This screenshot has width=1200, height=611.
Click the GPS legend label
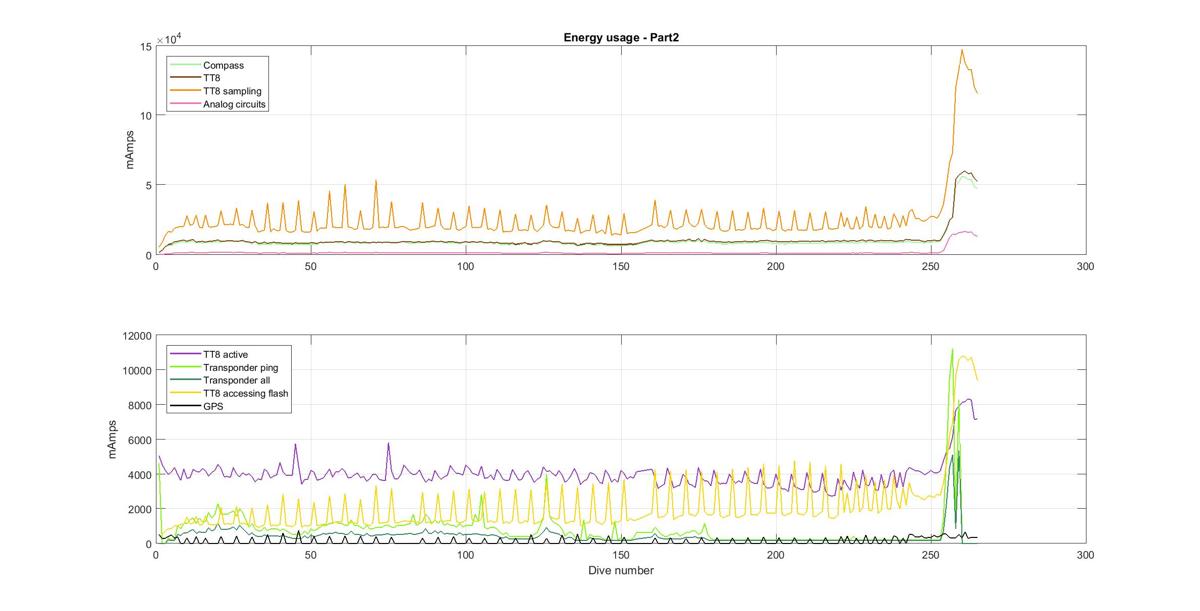click(x=213, y=406)
